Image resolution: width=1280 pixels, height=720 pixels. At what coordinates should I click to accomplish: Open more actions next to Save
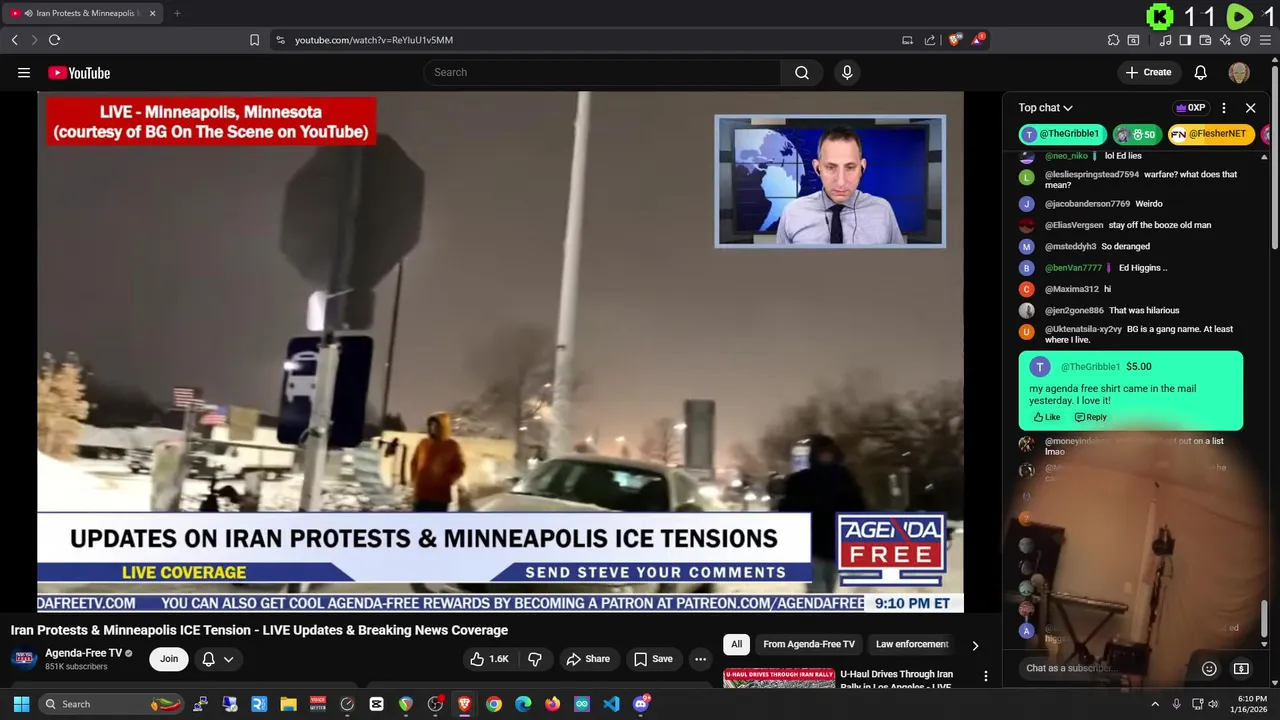(700, 659)
